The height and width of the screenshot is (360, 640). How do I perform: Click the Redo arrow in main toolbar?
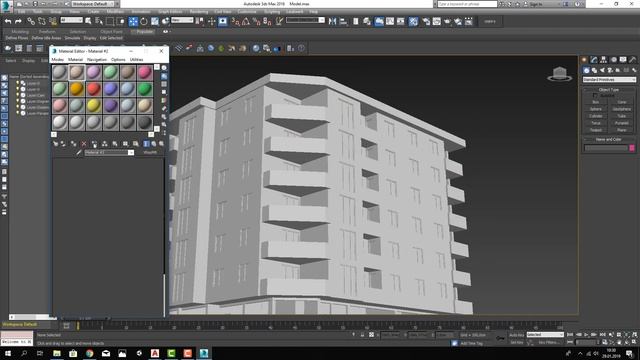pyautogui.click(x=18, y=21)
